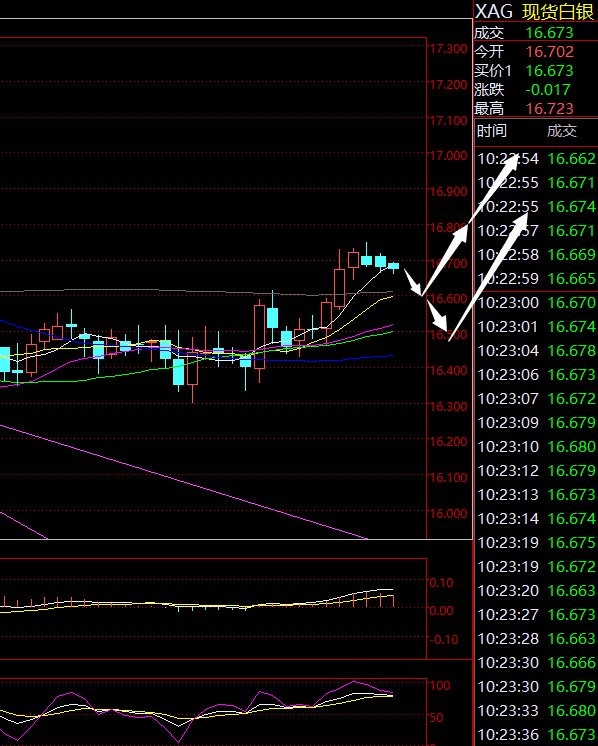Select the 10:23:00 tick at 16.670
This screenshot has width=598, height=746.
[536, 303]
